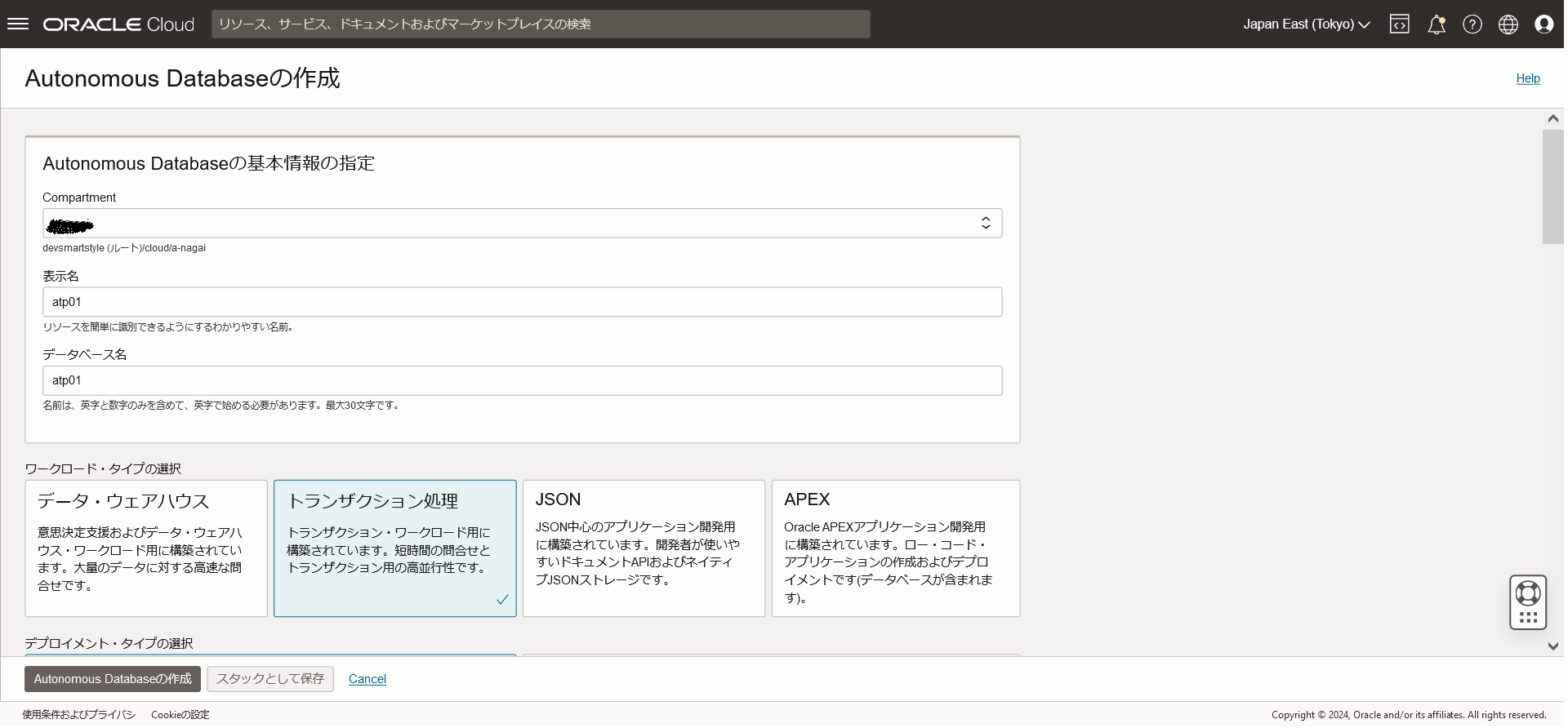This screenshot has height=728, width=1568.
Task: Click the データベース名 naming rule hint text
Action: (x=222, y=406)
